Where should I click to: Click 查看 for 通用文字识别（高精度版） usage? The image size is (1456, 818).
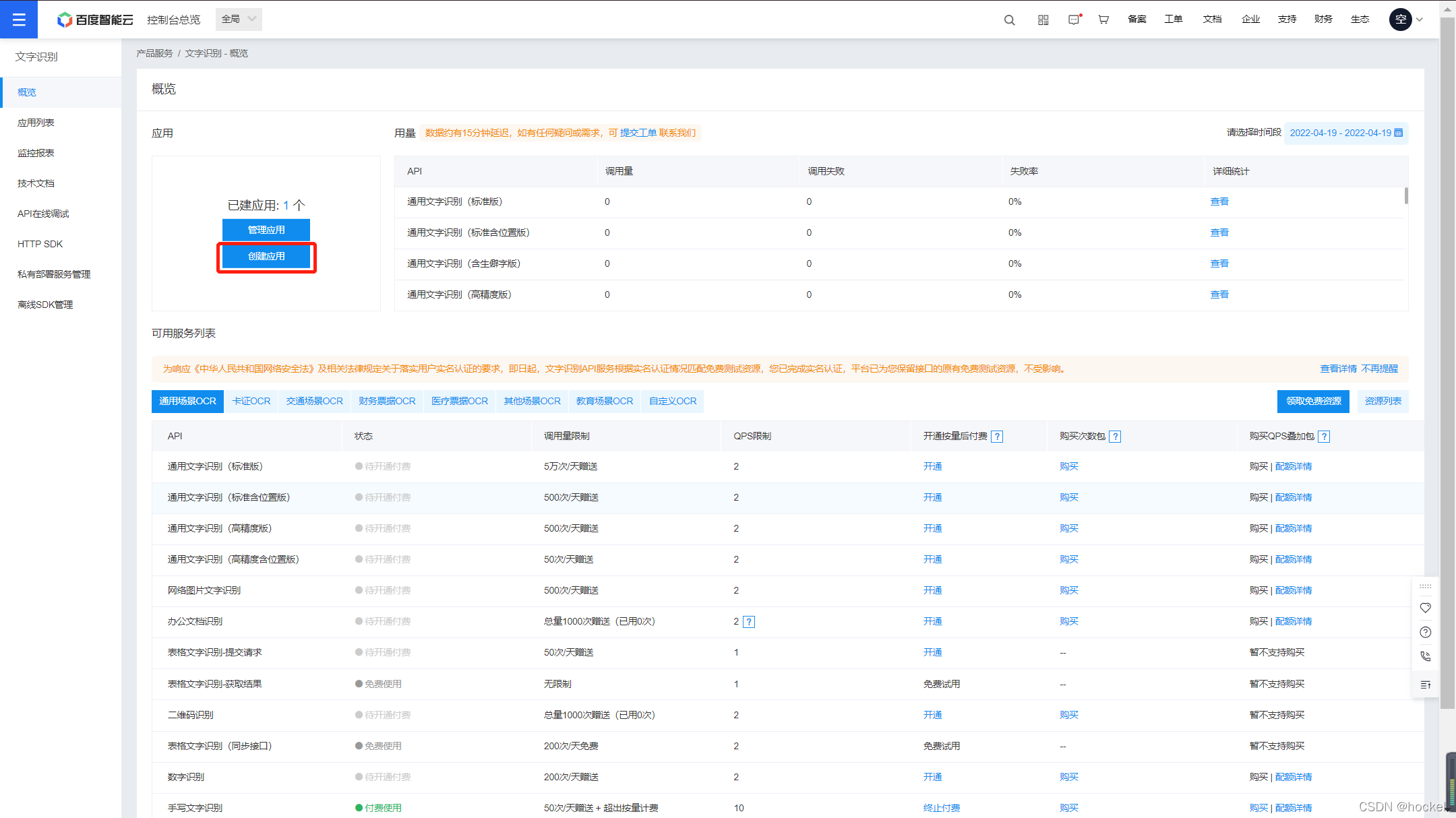(1219, 294)
